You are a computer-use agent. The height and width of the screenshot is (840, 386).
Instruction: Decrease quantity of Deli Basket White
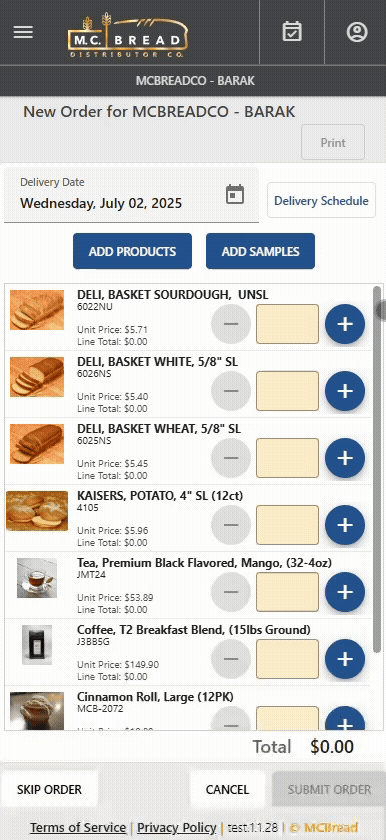click(231, 391)
